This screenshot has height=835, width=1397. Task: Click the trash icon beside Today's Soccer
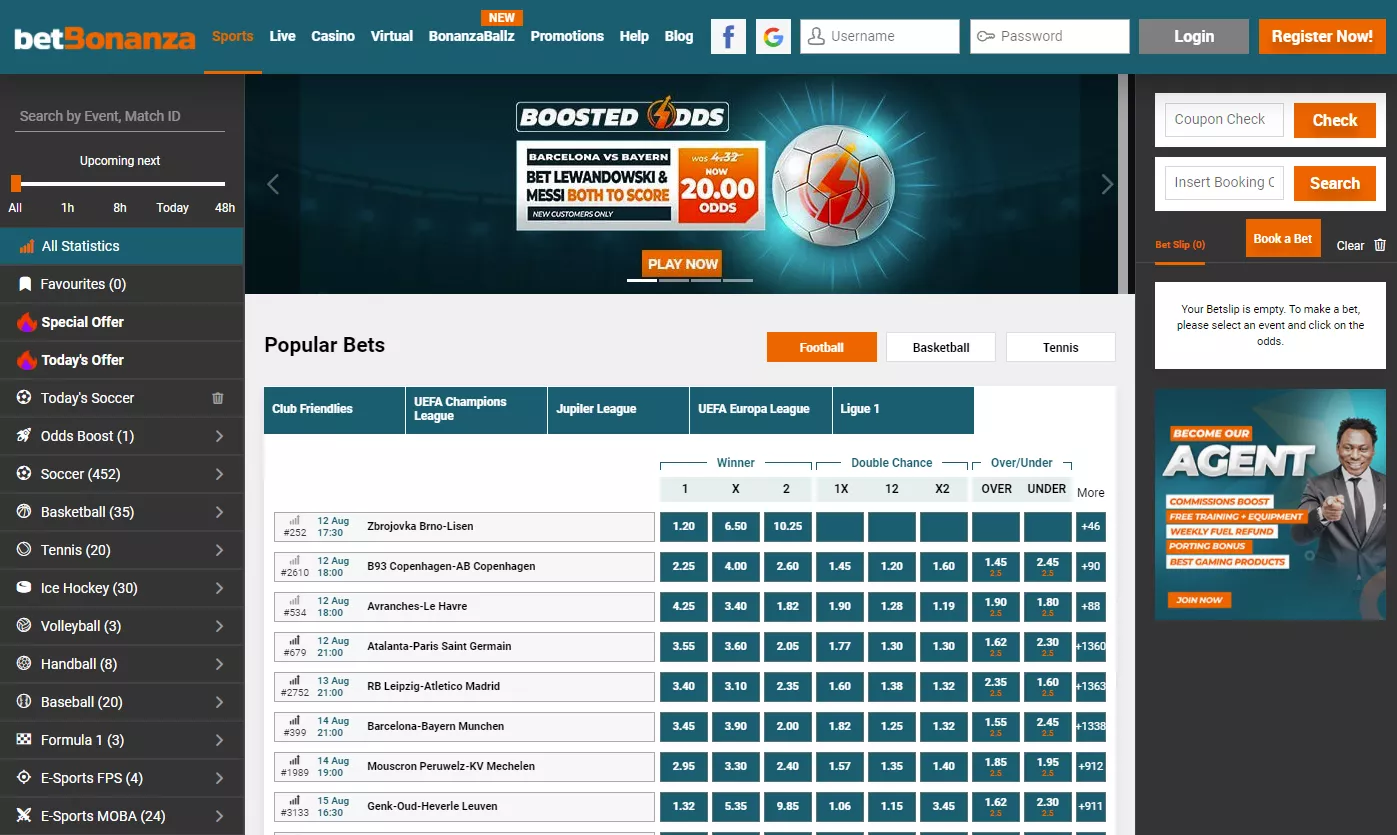(x=217, y=397)
